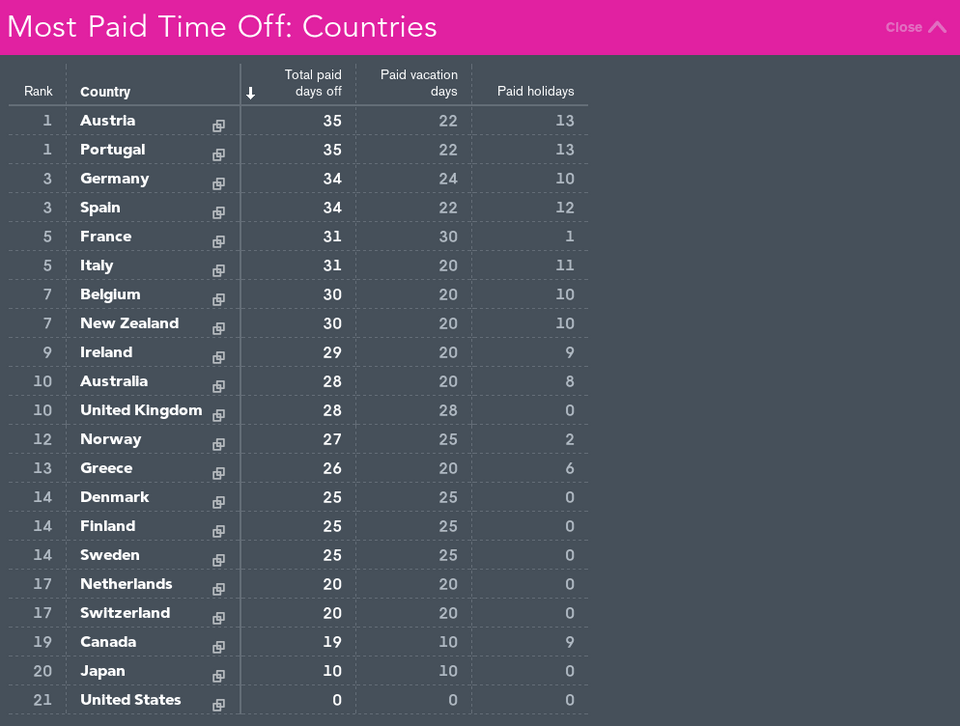This screenshot has width=960, height=726.
Task: Open the details icon for United Kingdom
Action: point(219,416)
